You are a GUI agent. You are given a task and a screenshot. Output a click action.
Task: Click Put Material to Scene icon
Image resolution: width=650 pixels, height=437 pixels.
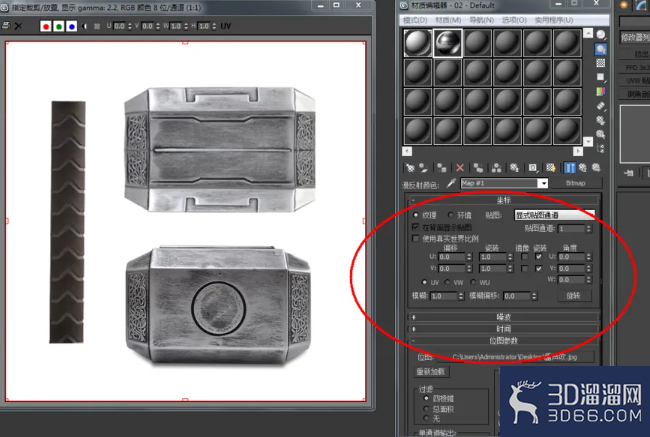click(423, 168)
